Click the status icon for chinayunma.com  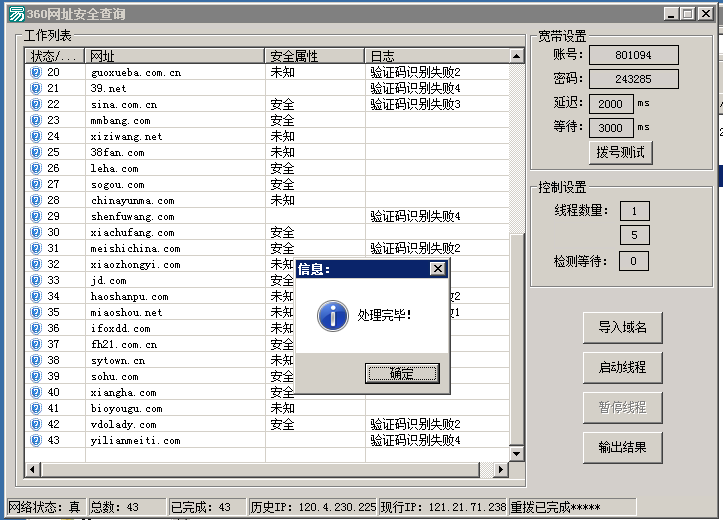coord(36,200)
